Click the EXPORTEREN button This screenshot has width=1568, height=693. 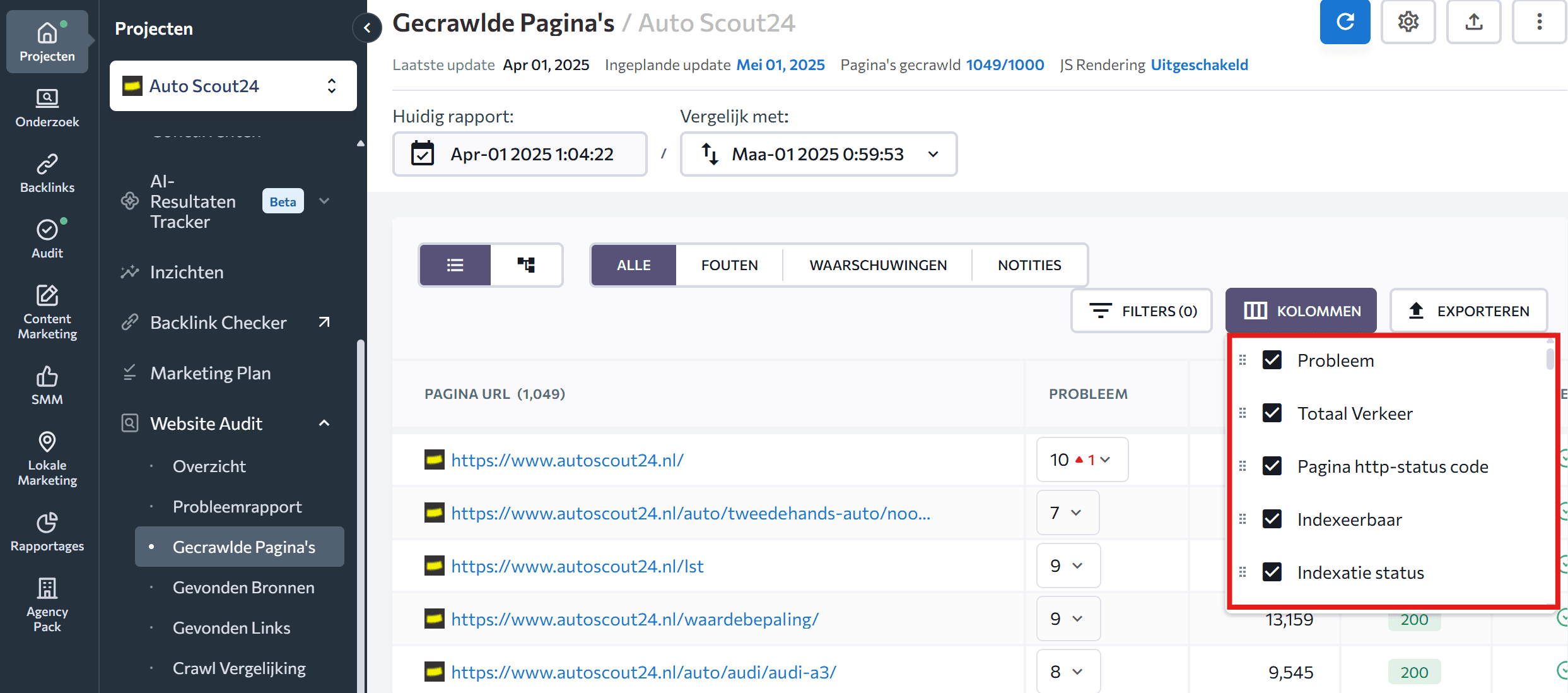point(1468,311)
